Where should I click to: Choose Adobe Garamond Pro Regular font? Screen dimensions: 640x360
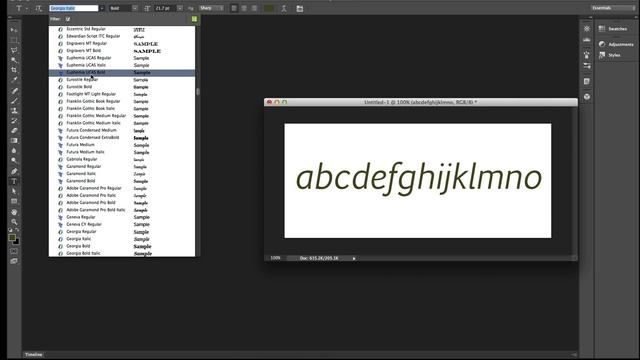122,189
